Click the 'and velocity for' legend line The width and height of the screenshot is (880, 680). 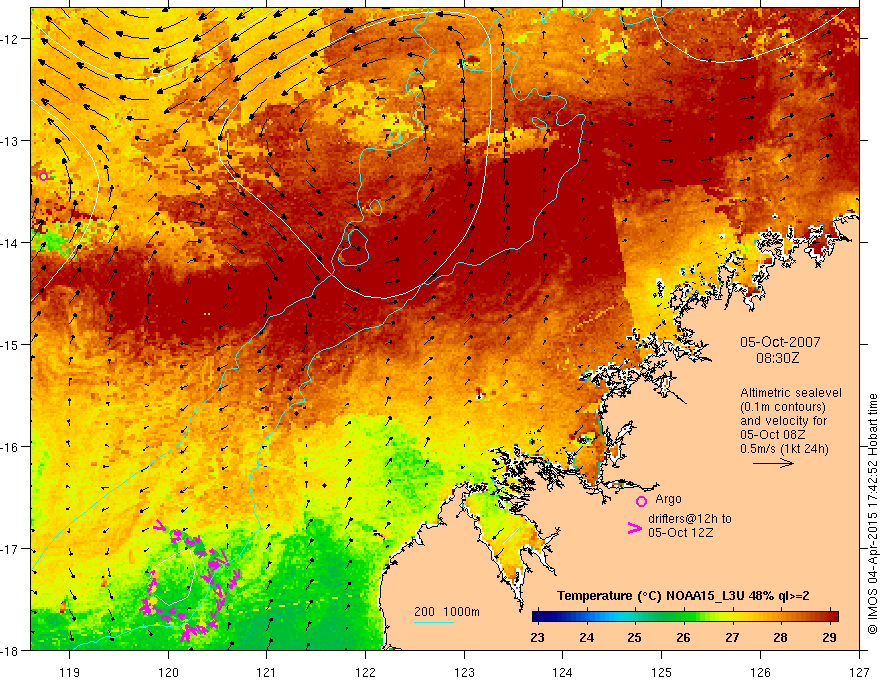[783, 421]
